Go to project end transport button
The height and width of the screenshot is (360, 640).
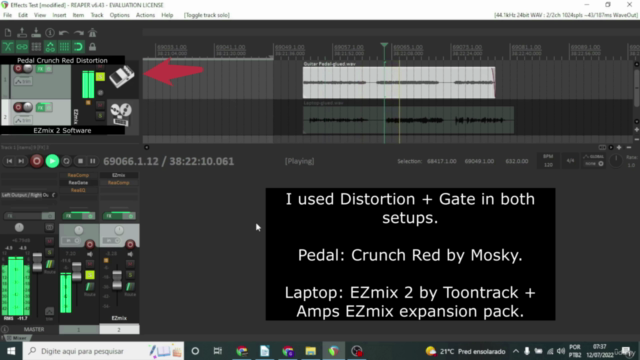coord(21,161)
